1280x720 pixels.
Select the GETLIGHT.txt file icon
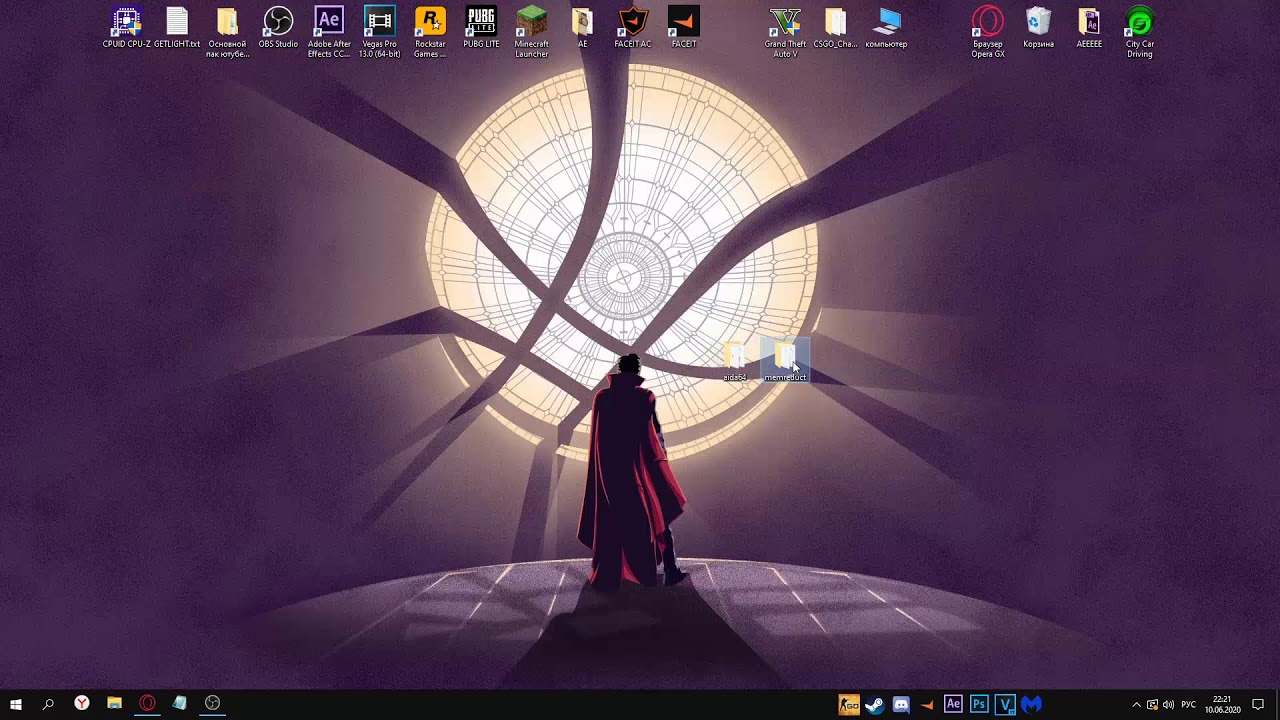click(x=177, y=28)
